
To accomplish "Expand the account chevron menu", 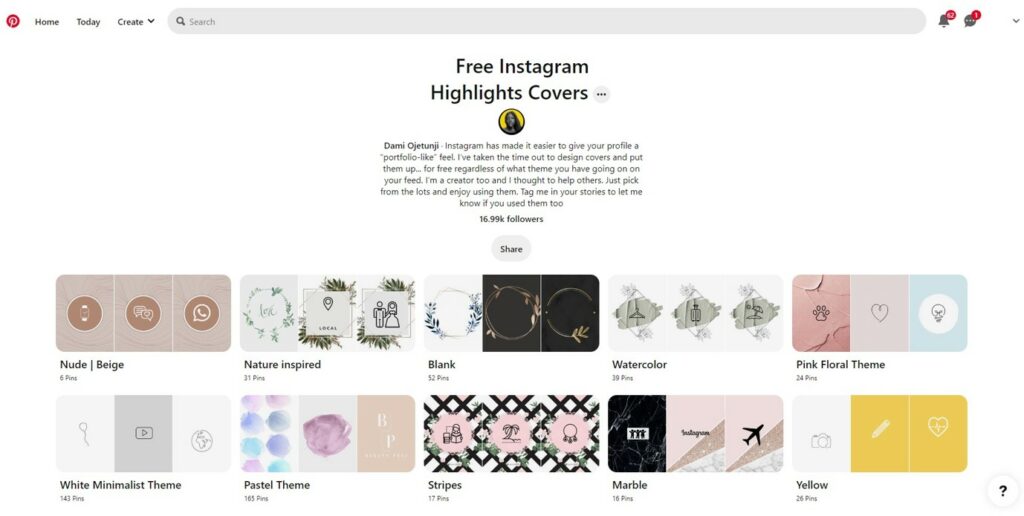I will tap(1016, 21).
